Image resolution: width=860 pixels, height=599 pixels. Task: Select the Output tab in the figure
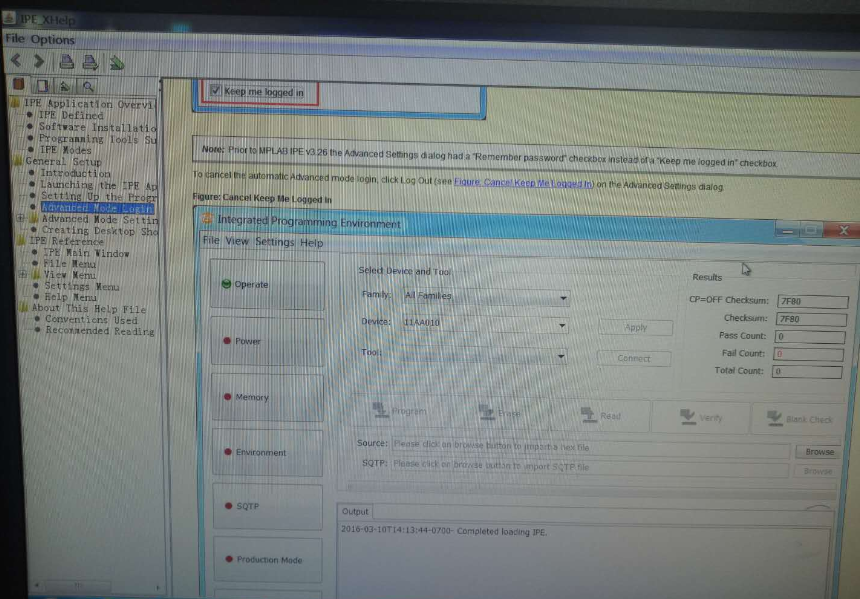pyautogui.click(x=355, y=511)
